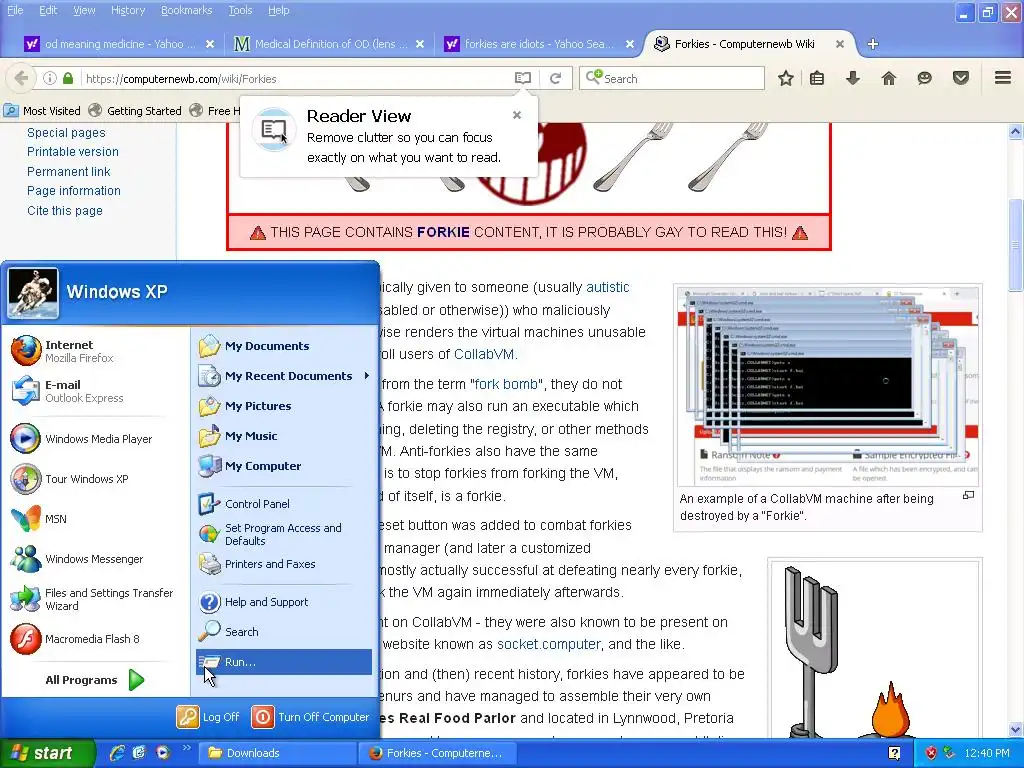Click Permanent link in sidebar
Screen dimensions: 1024x768
point(69,171)
